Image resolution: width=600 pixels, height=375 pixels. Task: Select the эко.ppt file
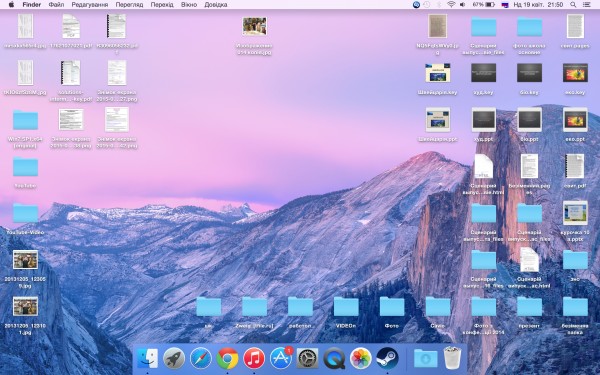575,120
